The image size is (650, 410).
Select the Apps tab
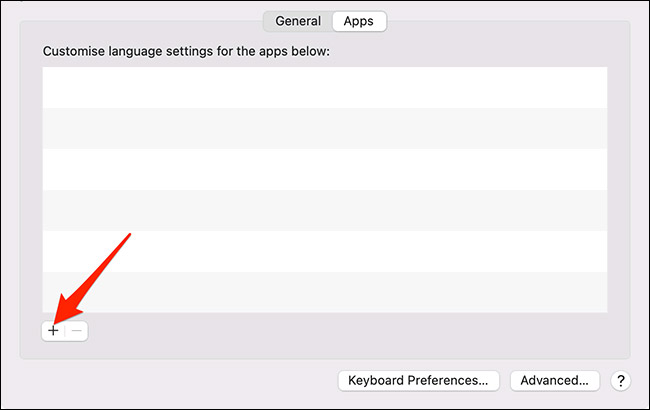tap(358, 20)
